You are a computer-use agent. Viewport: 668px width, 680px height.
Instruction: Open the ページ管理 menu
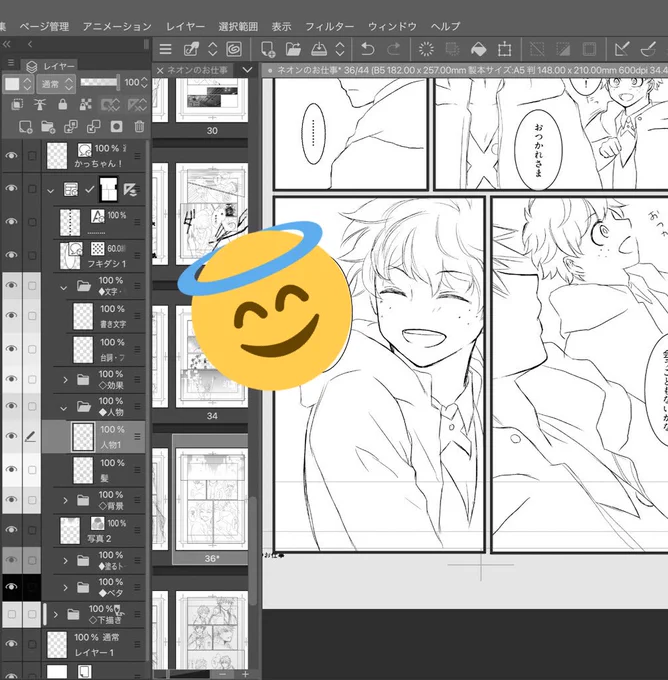[x=44, y=26]
